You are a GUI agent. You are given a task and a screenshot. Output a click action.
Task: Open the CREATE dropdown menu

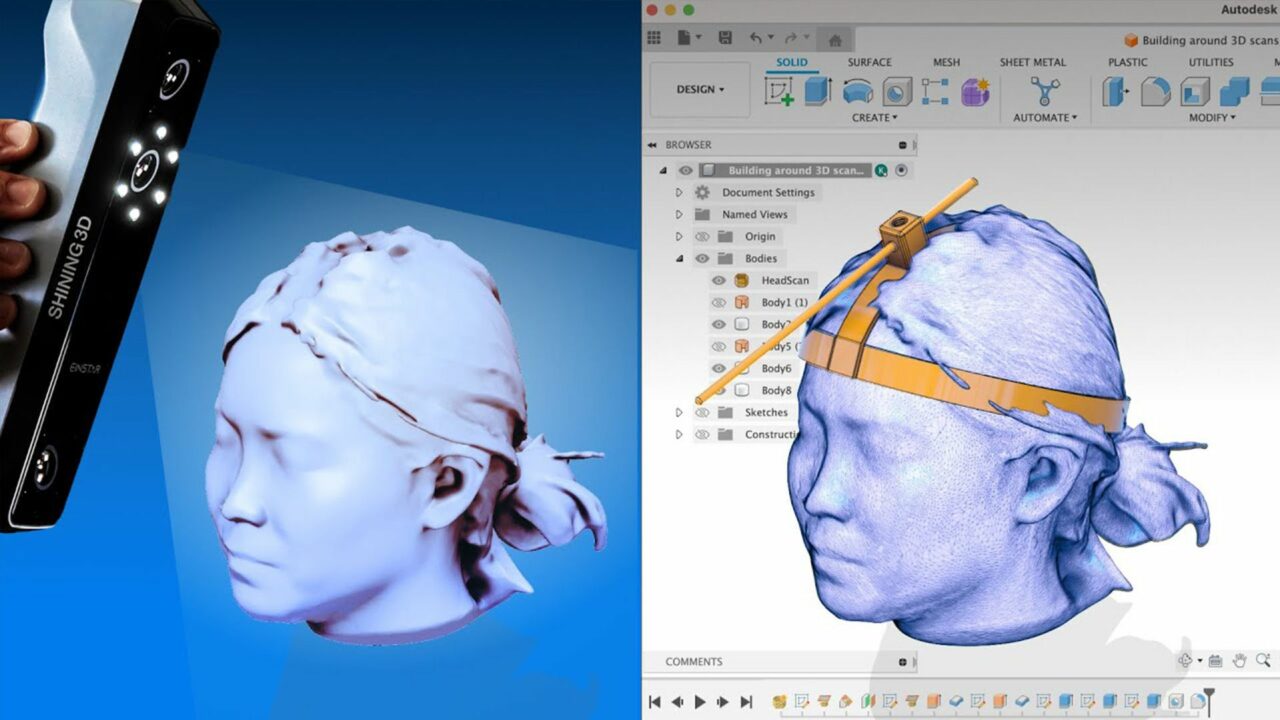pyautogui.click(x=875, y=117)
